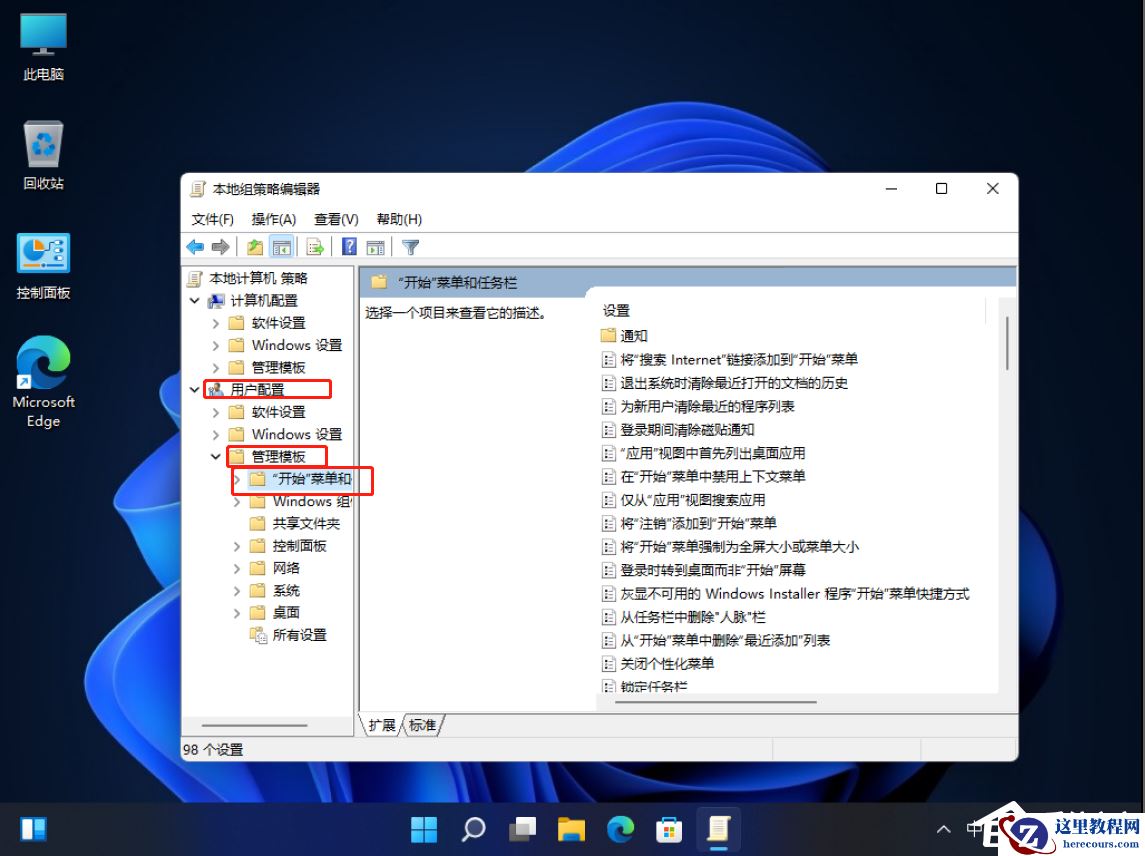
Task: Click the Forward navigation arrow in toolbar
Action: [220, 247]
